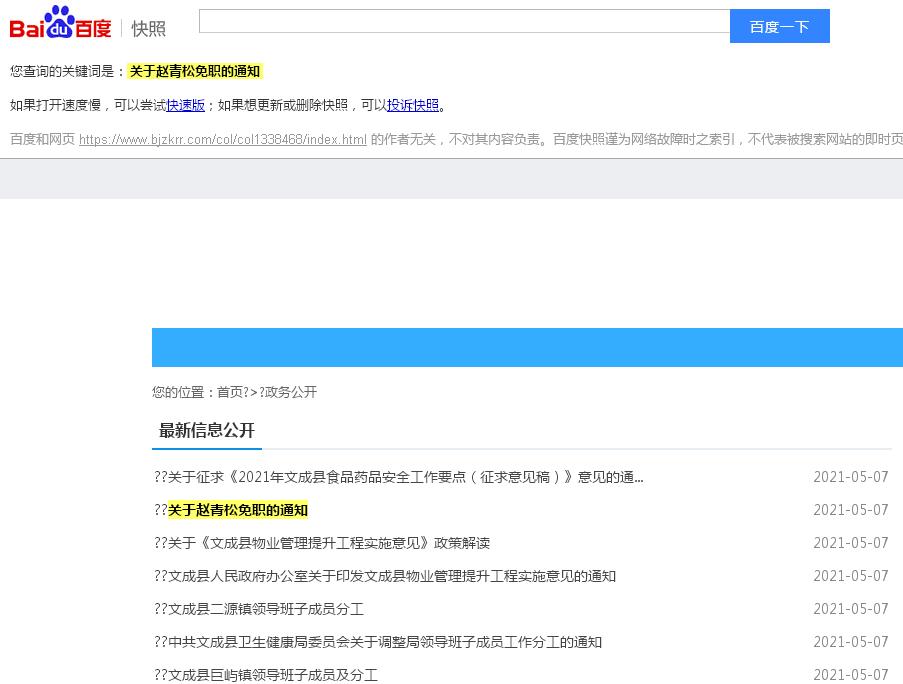Click the 最新信息公开 section heading
Viewport: 903px width, 684px height.
click(x=205, y=431)
